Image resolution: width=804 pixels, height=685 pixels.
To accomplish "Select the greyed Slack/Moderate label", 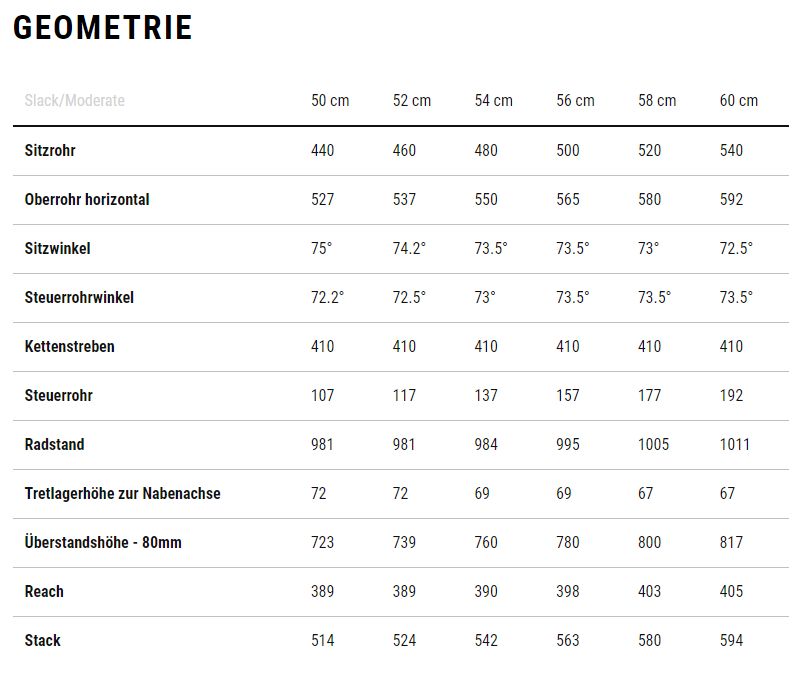I will tap(75, 100).
